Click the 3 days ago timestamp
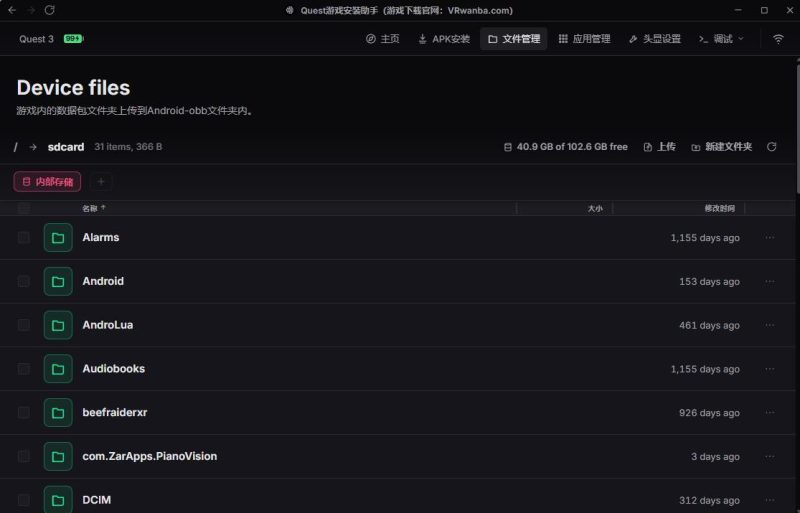 coord(715,457)
